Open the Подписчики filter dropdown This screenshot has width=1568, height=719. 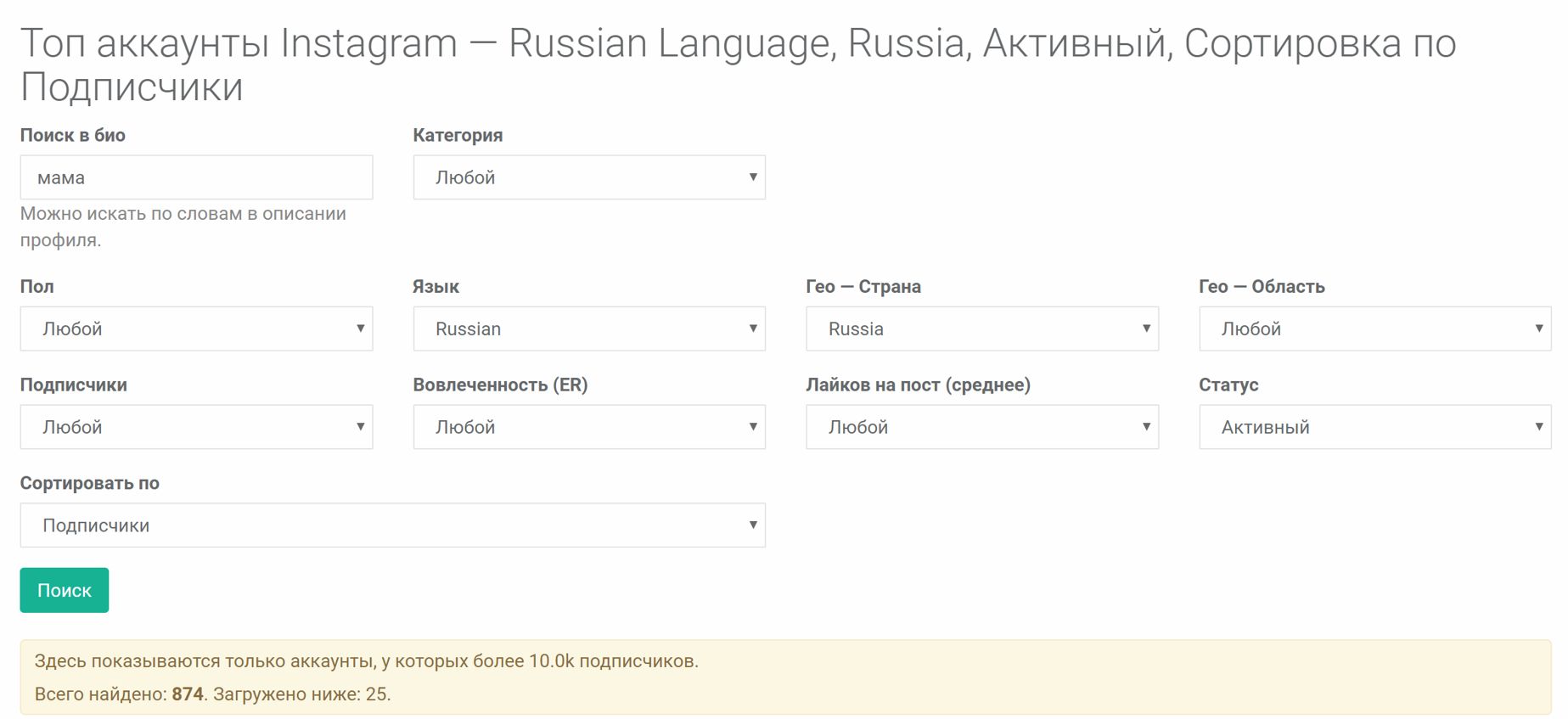(x=196, y=427)
